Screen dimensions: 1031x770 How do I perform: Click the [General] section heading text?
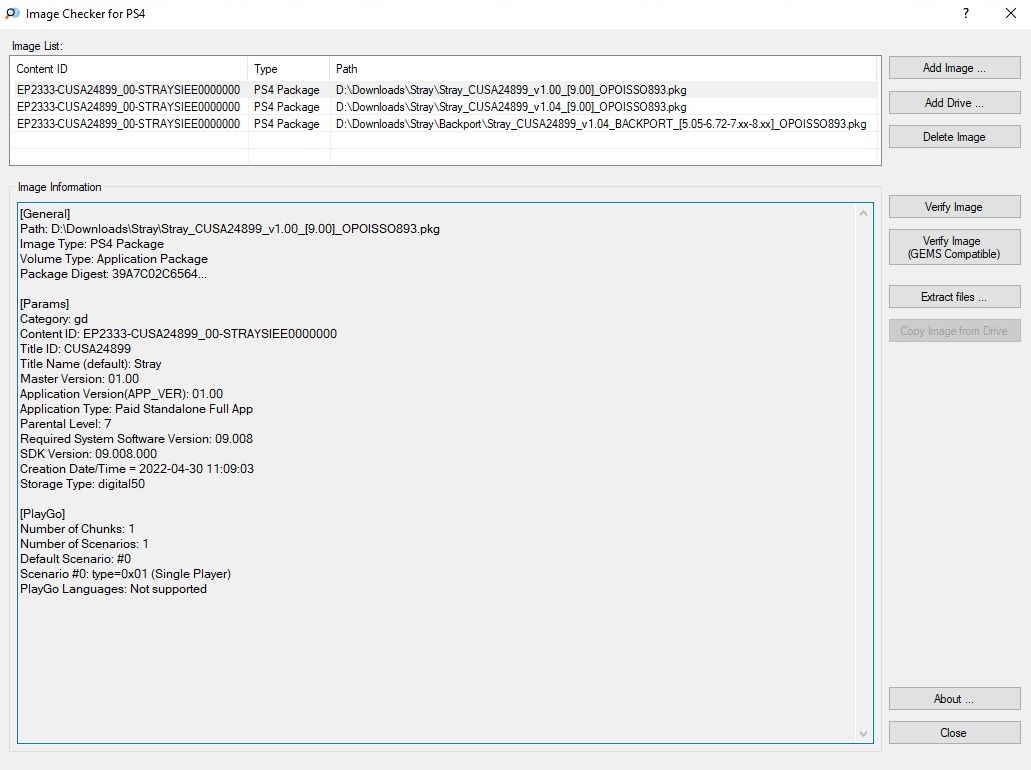point(45,214)
